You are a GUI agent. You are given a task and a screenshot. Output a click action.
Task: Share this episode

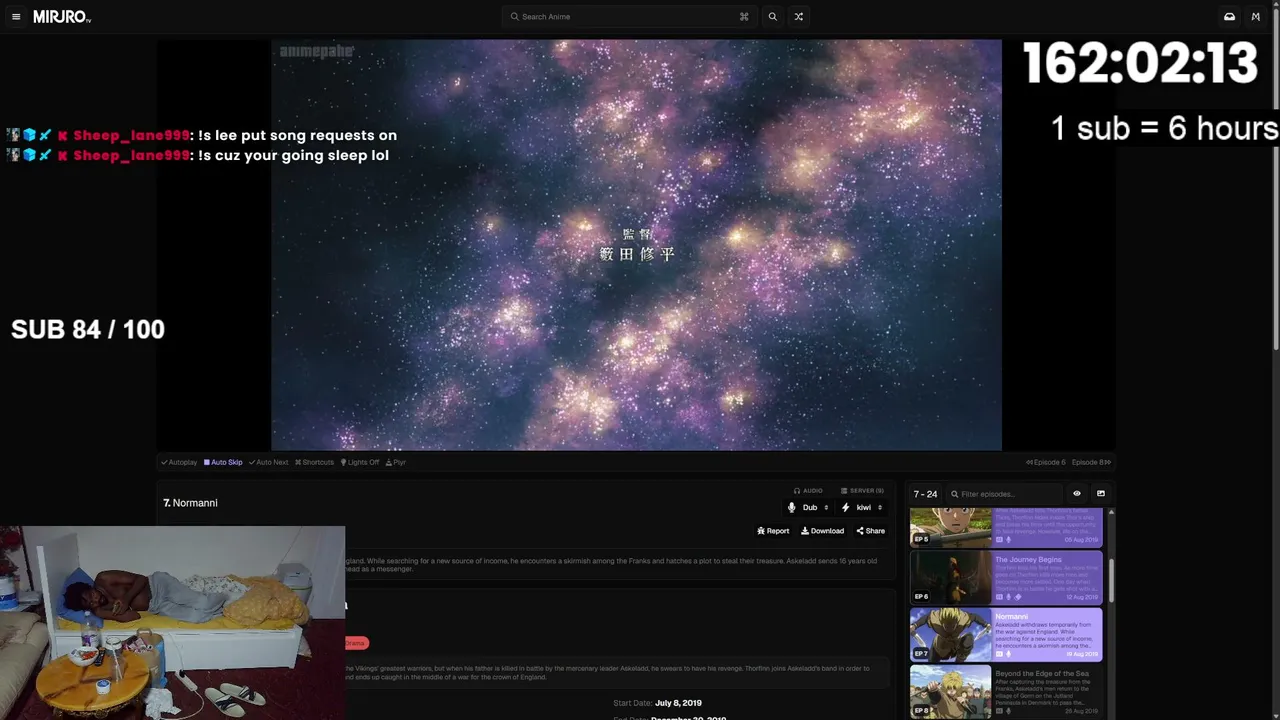[x=870, y=531]
